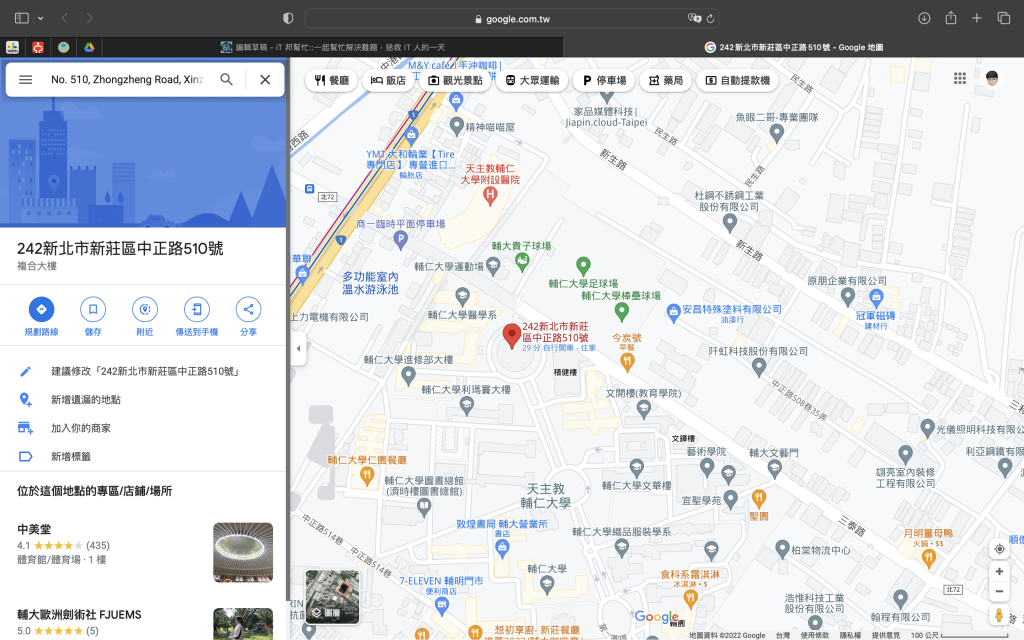Select the 藥局 pharmacy filter chip

point(665,80)
